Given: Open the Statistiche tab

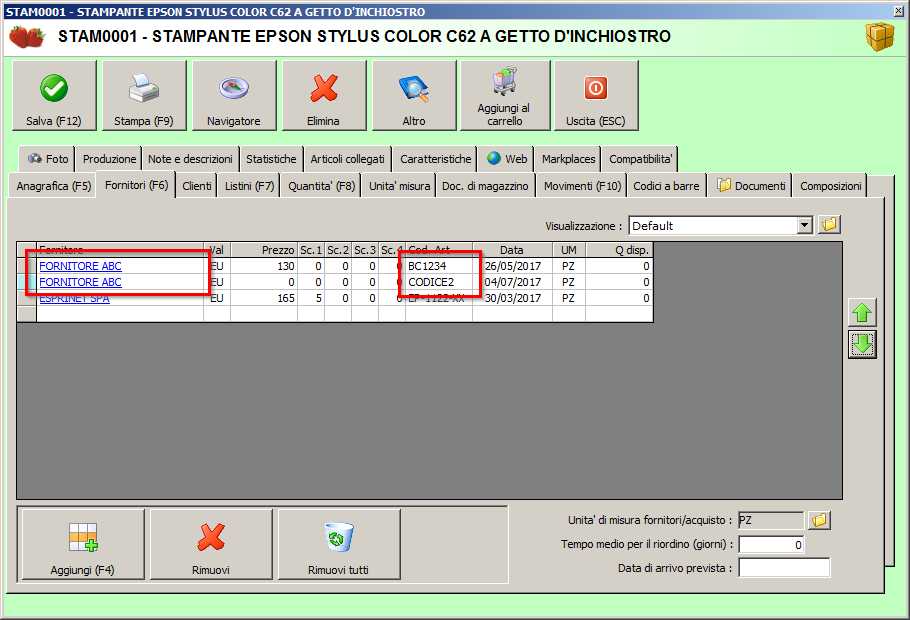Looking at the screenshot, I should coord(271,159).
